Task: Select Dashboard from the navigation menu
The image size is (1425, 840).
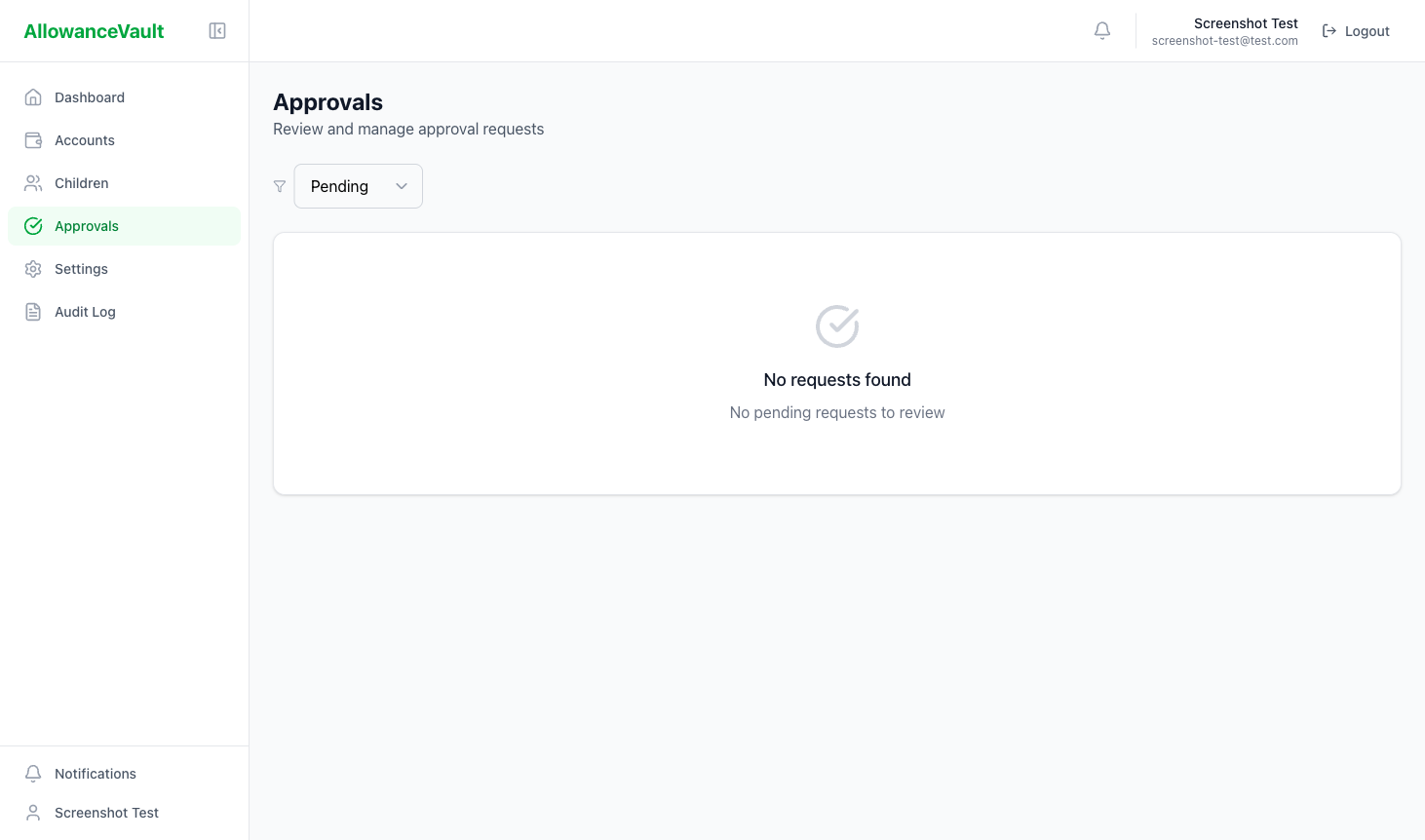Action: pos(90,96)
